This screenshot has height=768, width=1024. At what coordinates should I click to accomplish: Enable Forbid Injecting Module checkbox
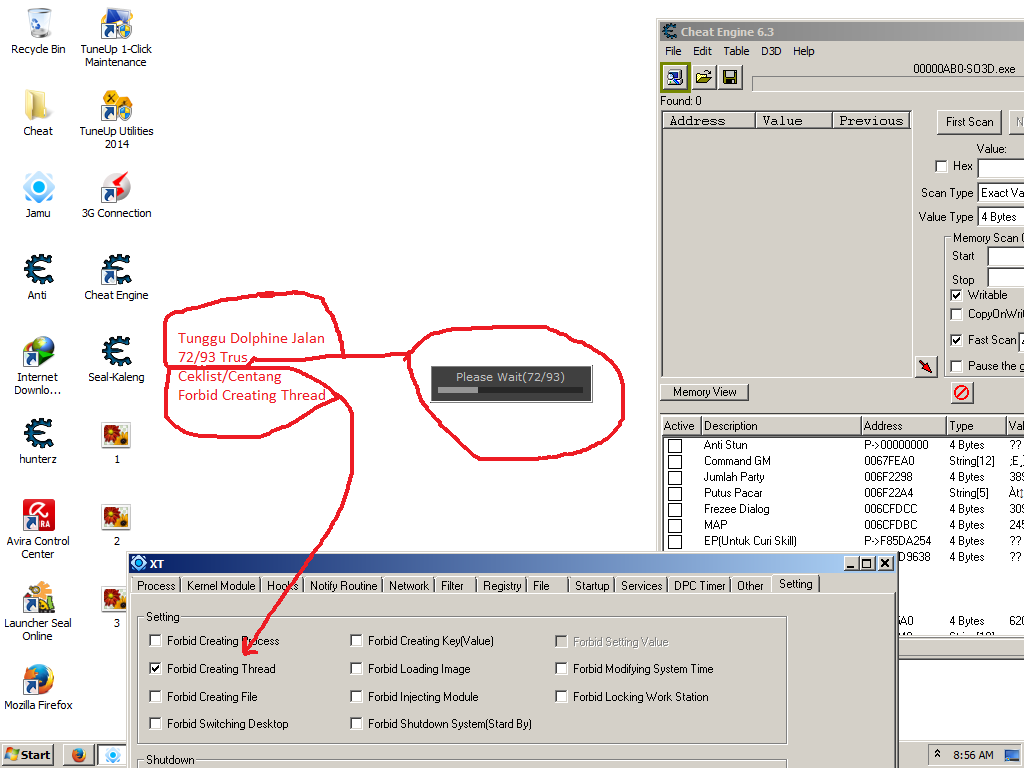pyautogui.click(x=356, y=696)
